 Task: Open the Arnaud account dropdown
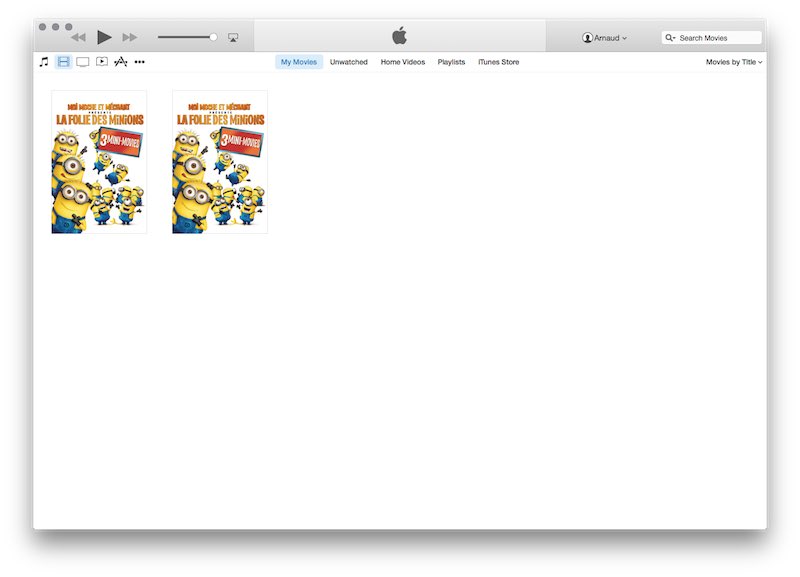tap(605, 38)
